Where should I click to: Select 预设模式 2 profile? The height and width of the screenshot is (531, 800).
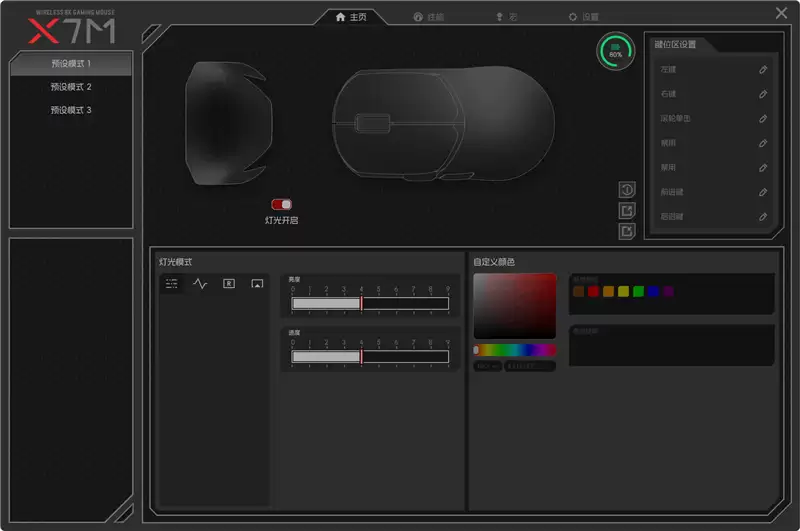tap(71, 87)
